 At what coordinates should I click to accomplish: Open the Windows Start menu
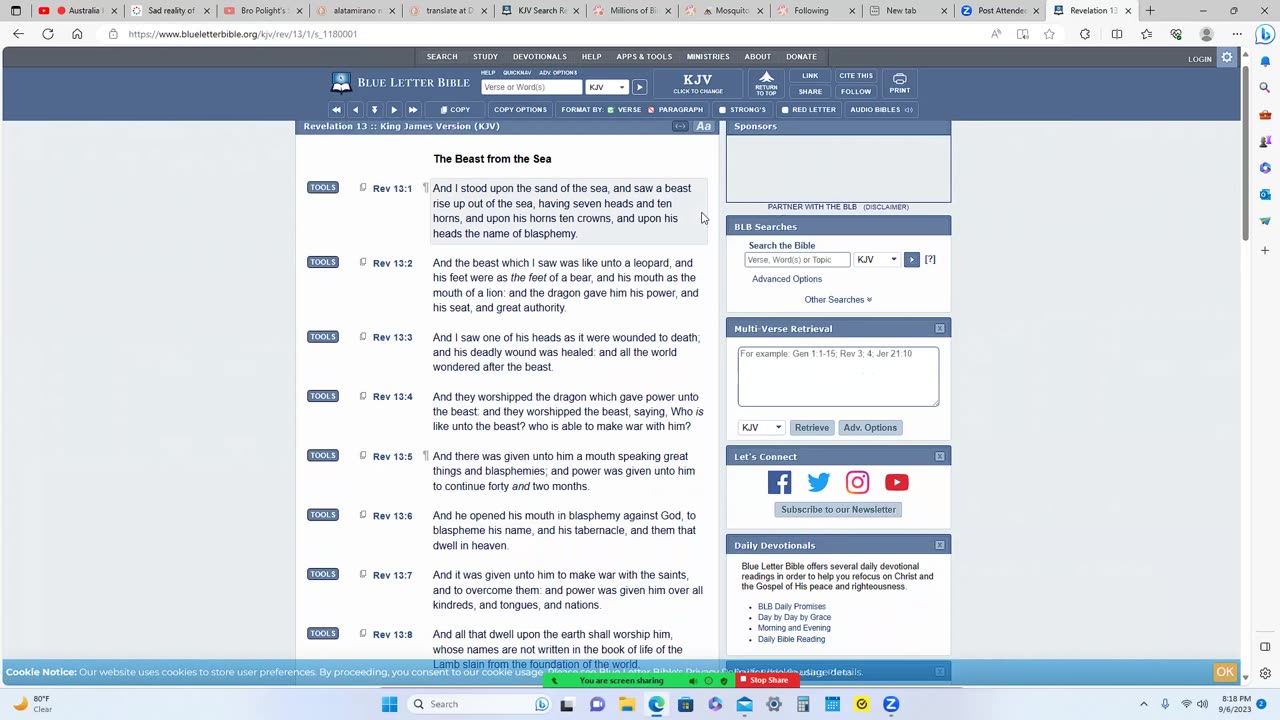(x=389, y=704)
